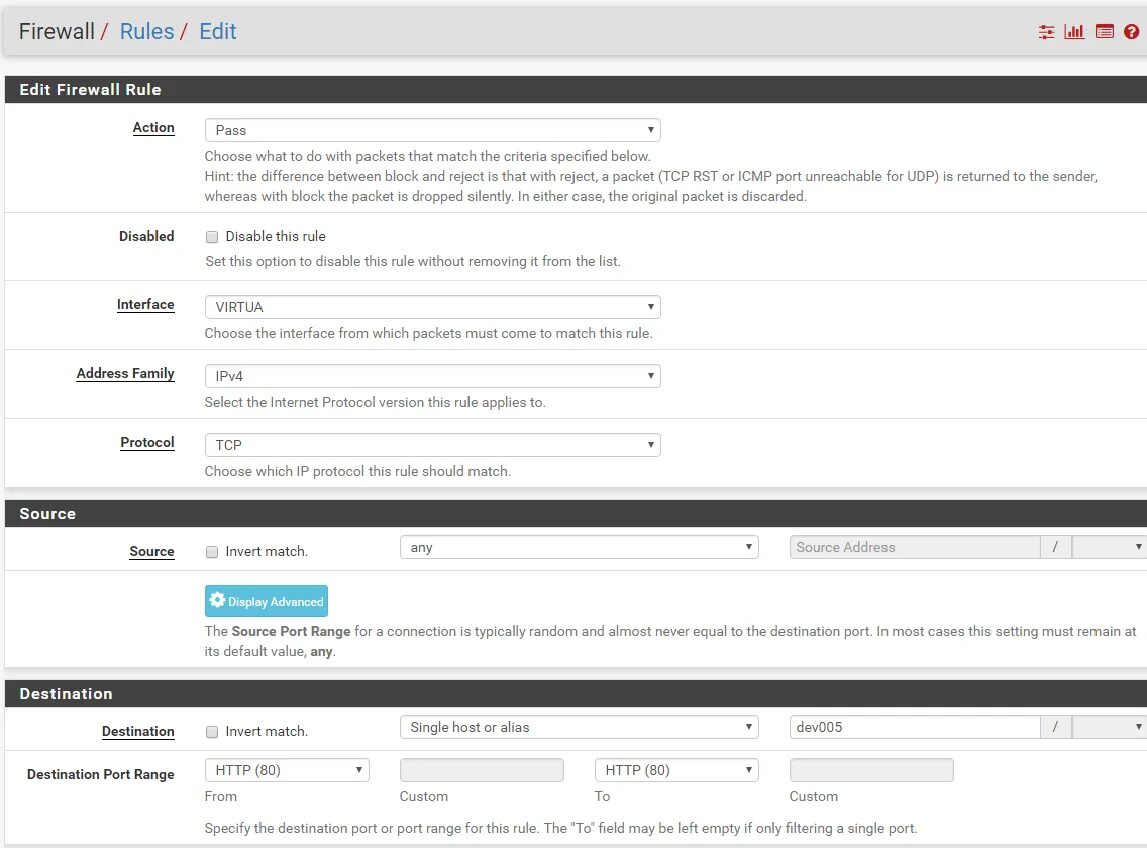
Task: Open the related log entries icon
Action: 1105,31
